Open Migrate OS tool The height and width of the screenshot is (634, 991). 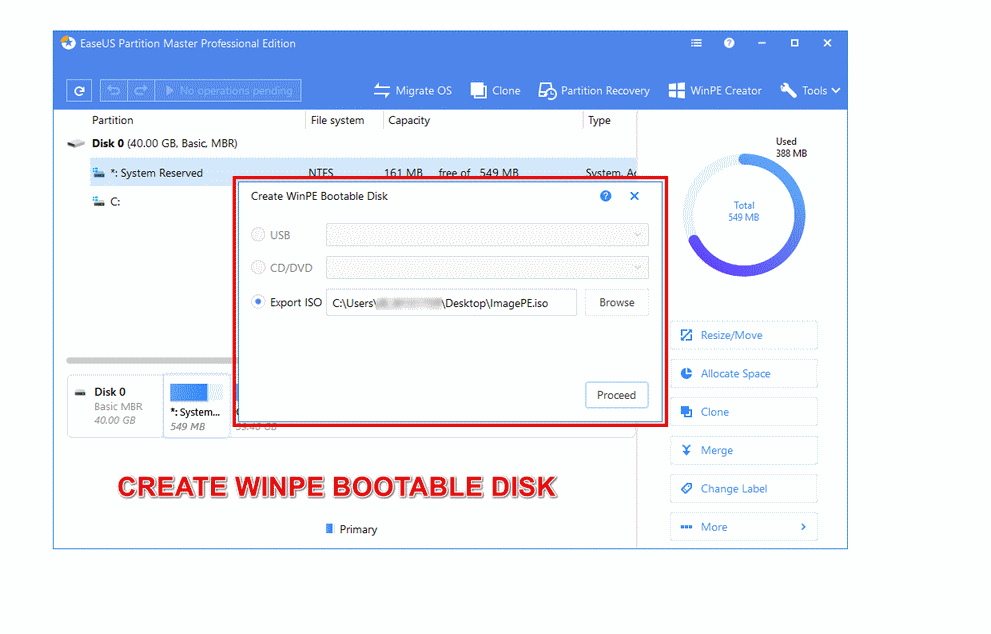pyautogui.click(x=413, y=90)
